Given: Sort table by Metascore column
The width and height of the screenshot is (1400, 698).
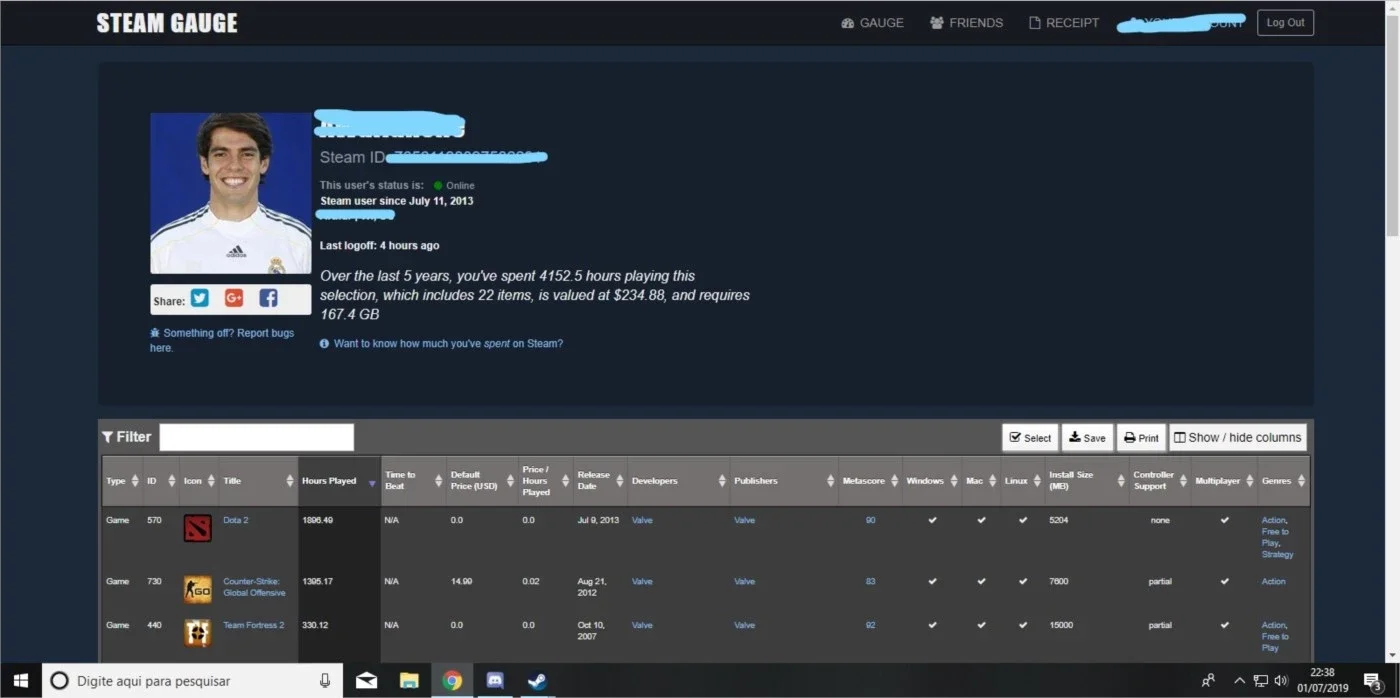Looking at the screenshot, I should 870,481.
